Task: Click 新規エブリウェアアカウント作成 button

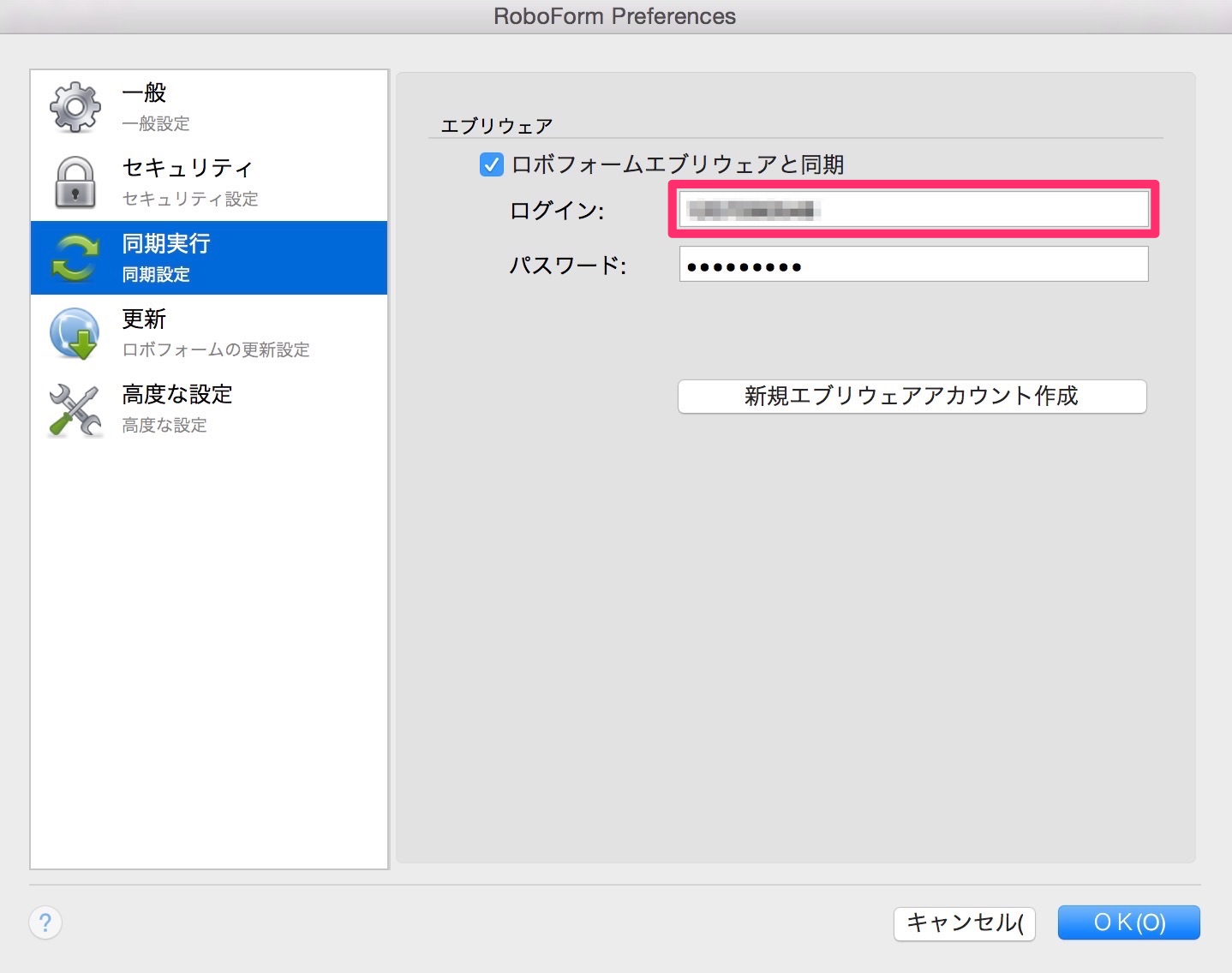Action: pyautogui.click(x=912, y=397)
